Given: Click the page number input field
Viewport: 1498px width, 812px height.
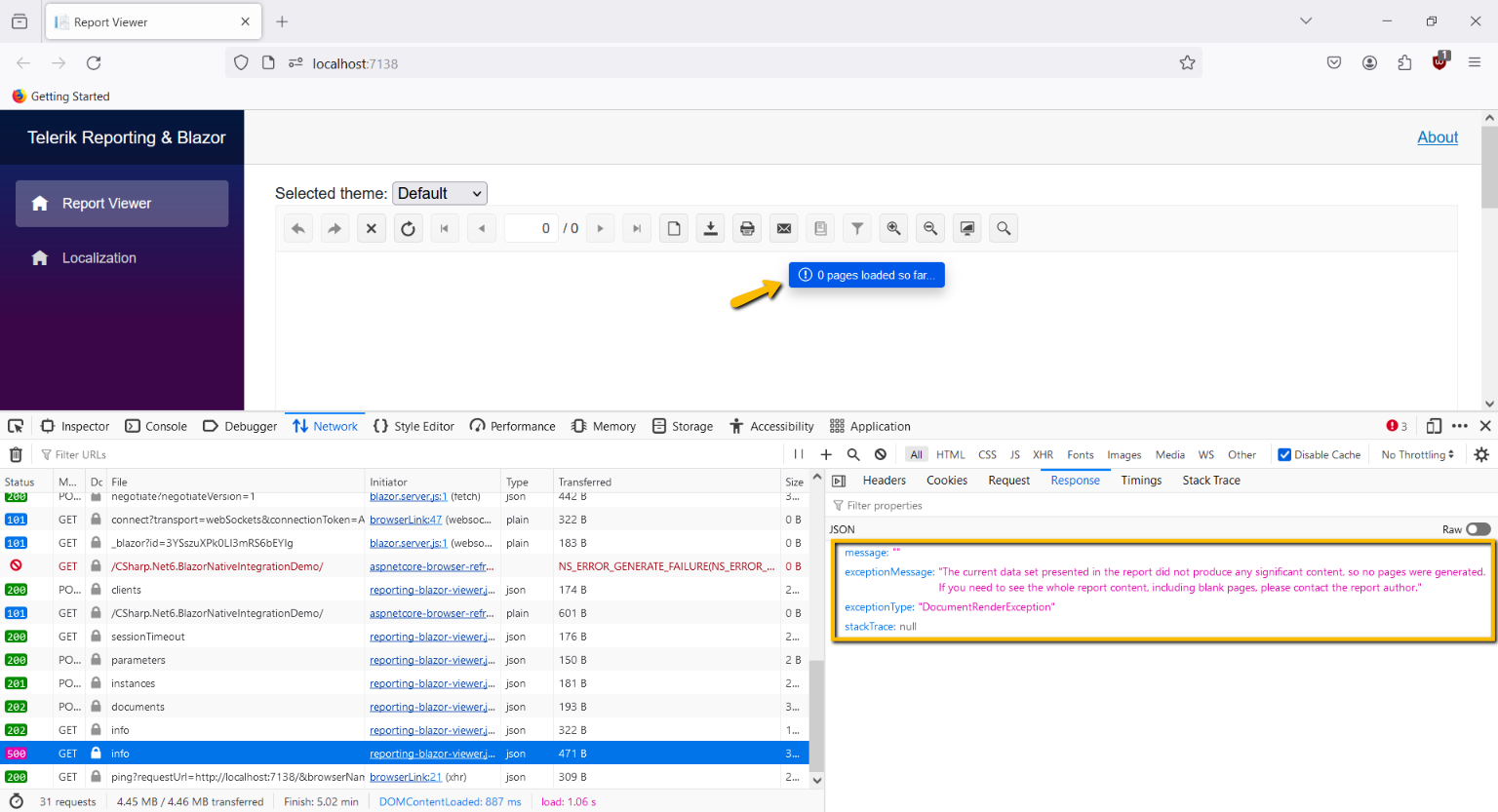Looking at the screenshot, I should (x=532, y=228).
